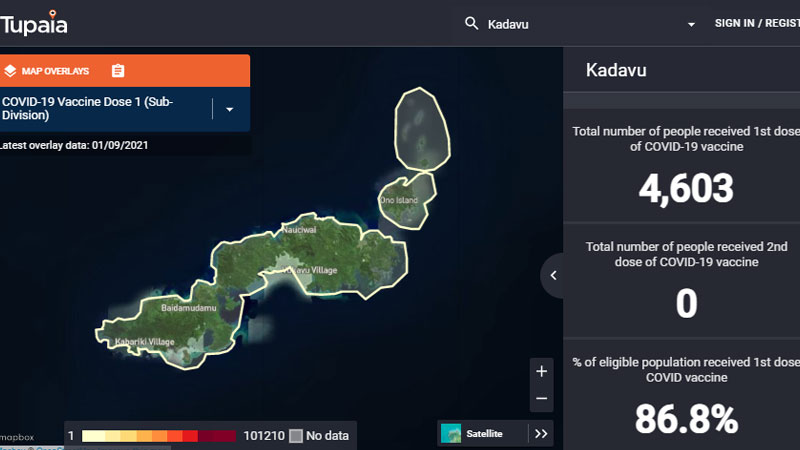Click the clipboard icon beside Map Overlays
Screen dimensions: 800x450
[118, 71]
